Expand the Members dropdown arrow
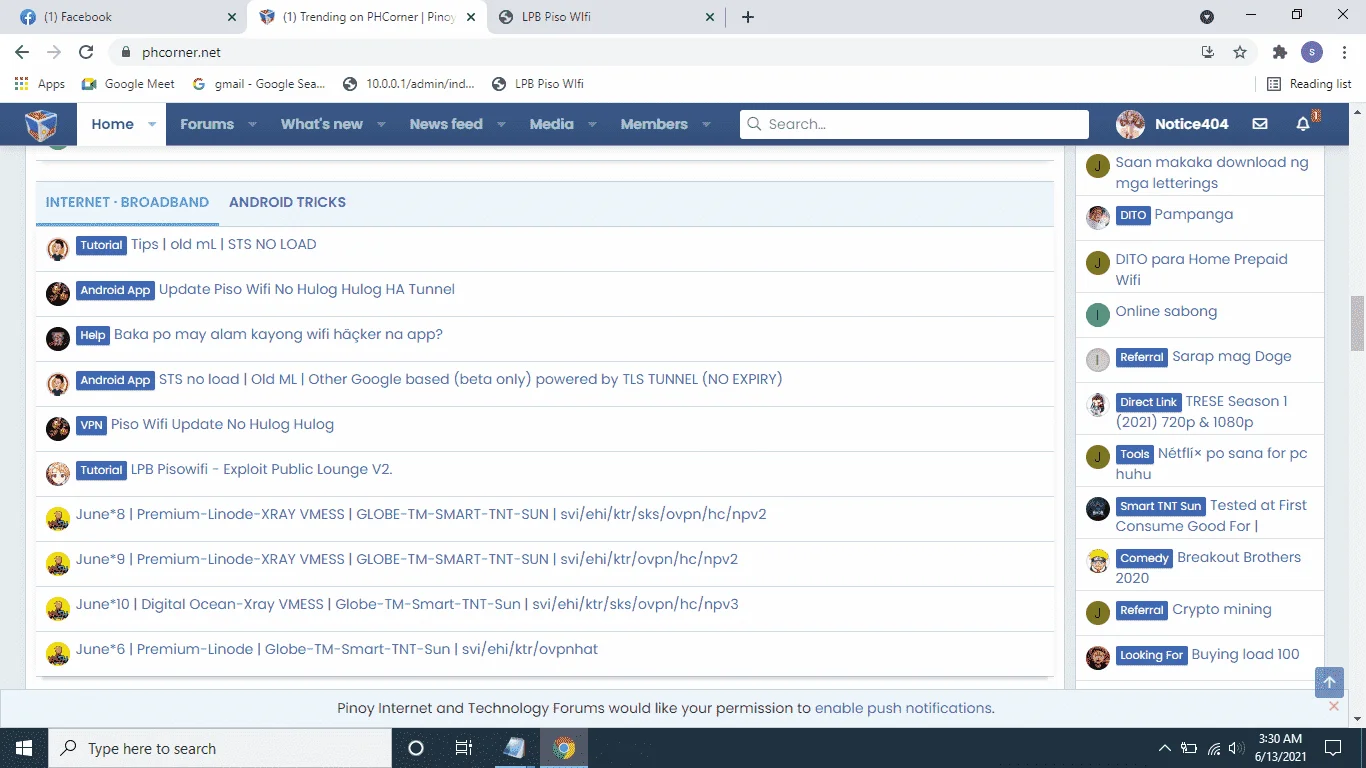This screenshot has height=768, width=1366. [706, 125]
